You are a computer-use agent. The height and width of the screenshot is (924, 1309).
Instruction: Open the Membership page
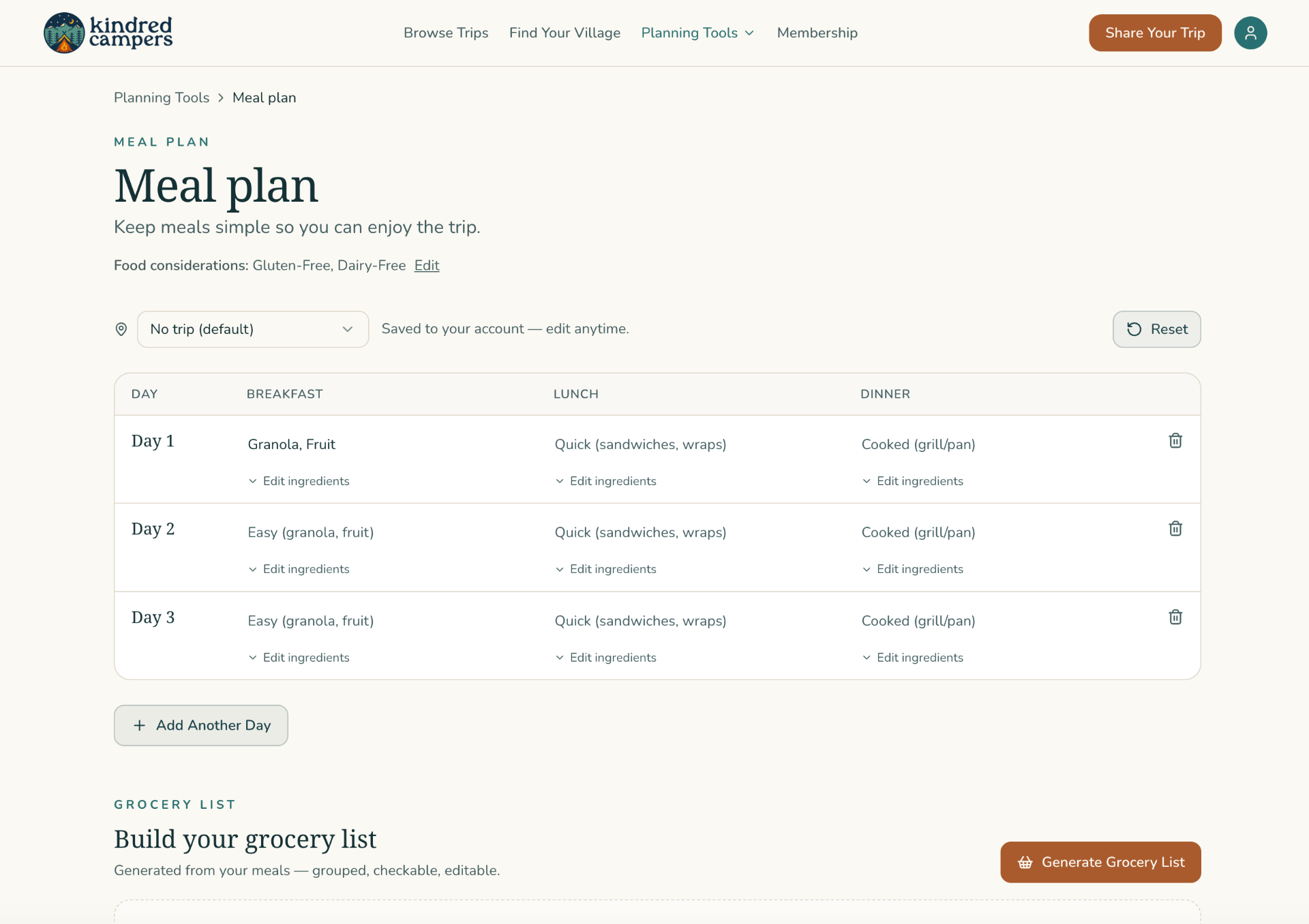(817, 33)
